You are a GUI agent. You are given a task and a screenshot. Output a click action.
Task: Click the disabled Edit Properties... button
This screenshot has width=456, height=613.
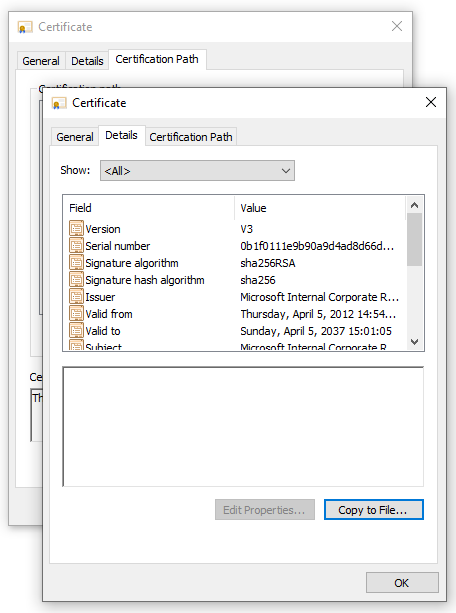(x=265, y=509)
